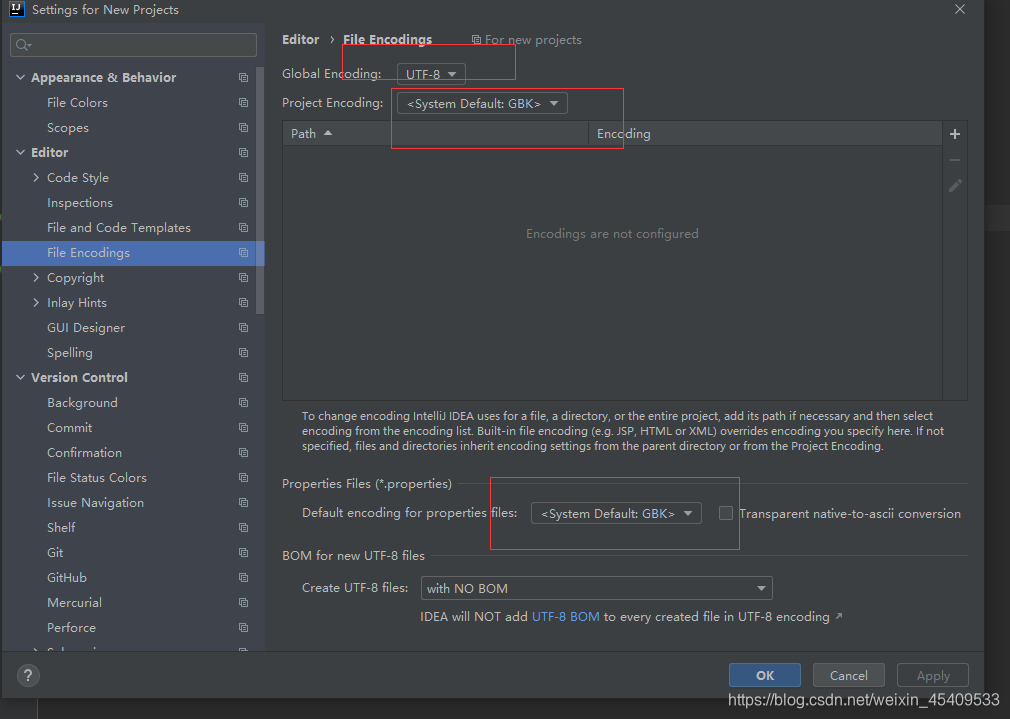Screen dimensions: 1010x719
Task: Click the search magnifier icon
Action: click(23, 44)
